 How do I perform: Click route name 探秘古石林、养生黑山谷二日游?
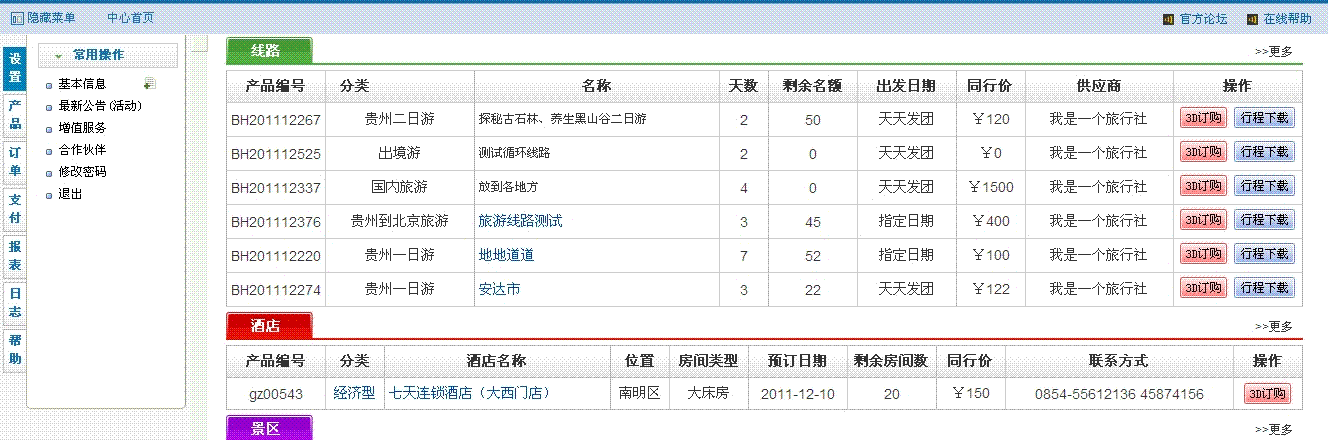(562, 119)
